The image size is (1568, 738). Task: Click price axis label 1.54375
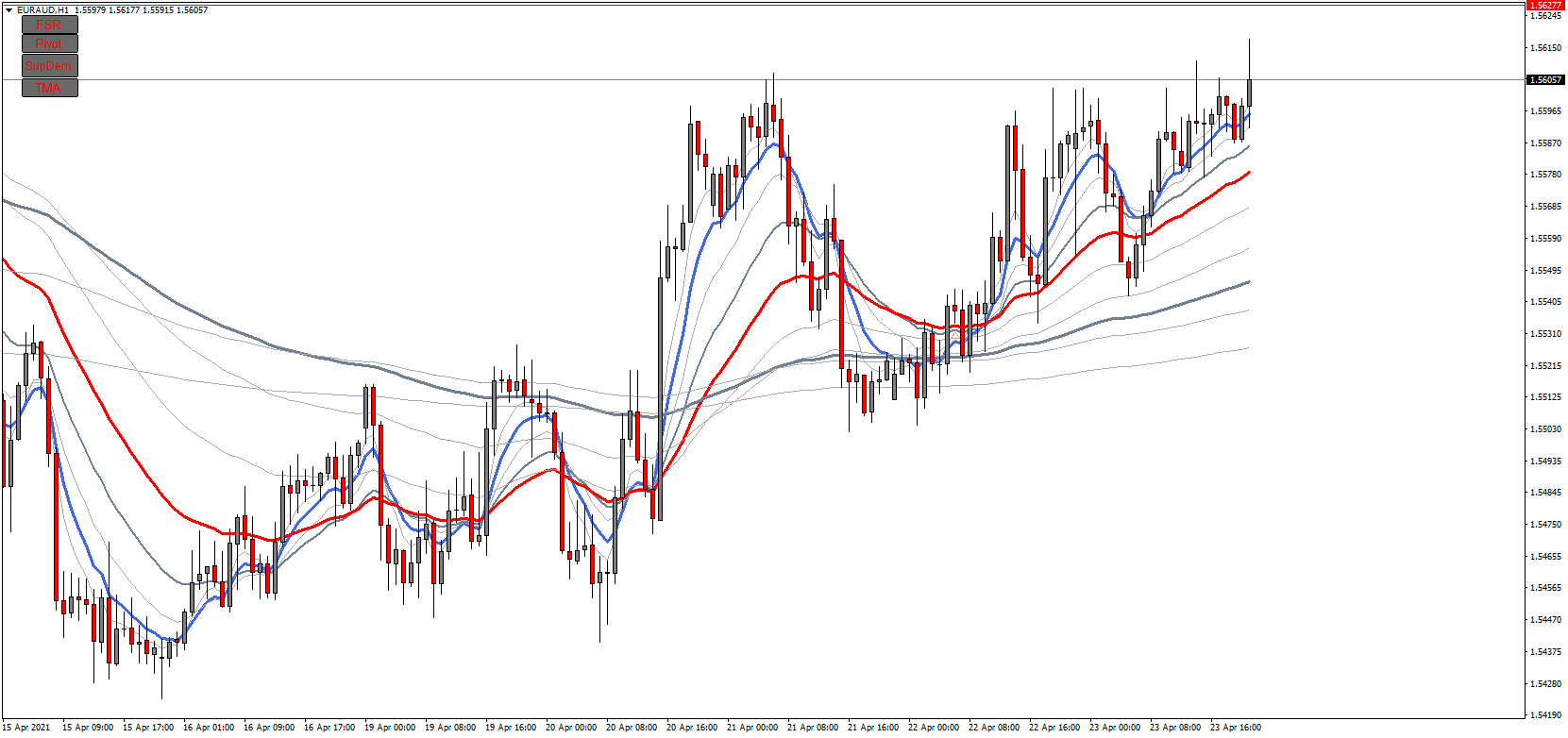click(1545, 652)
